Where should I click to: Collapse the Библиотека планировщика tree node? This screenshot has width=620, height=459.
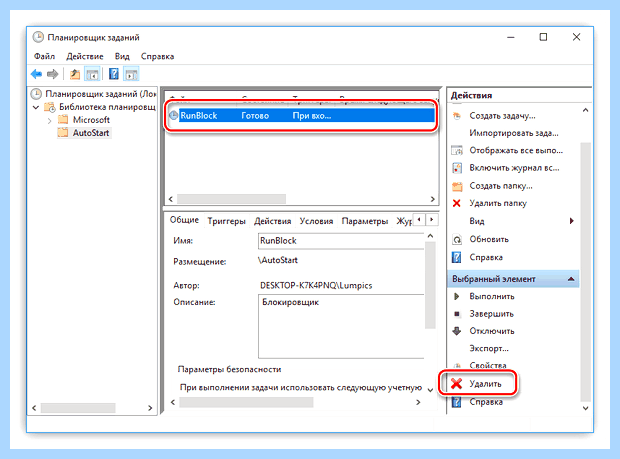click(x=36, y=107)
